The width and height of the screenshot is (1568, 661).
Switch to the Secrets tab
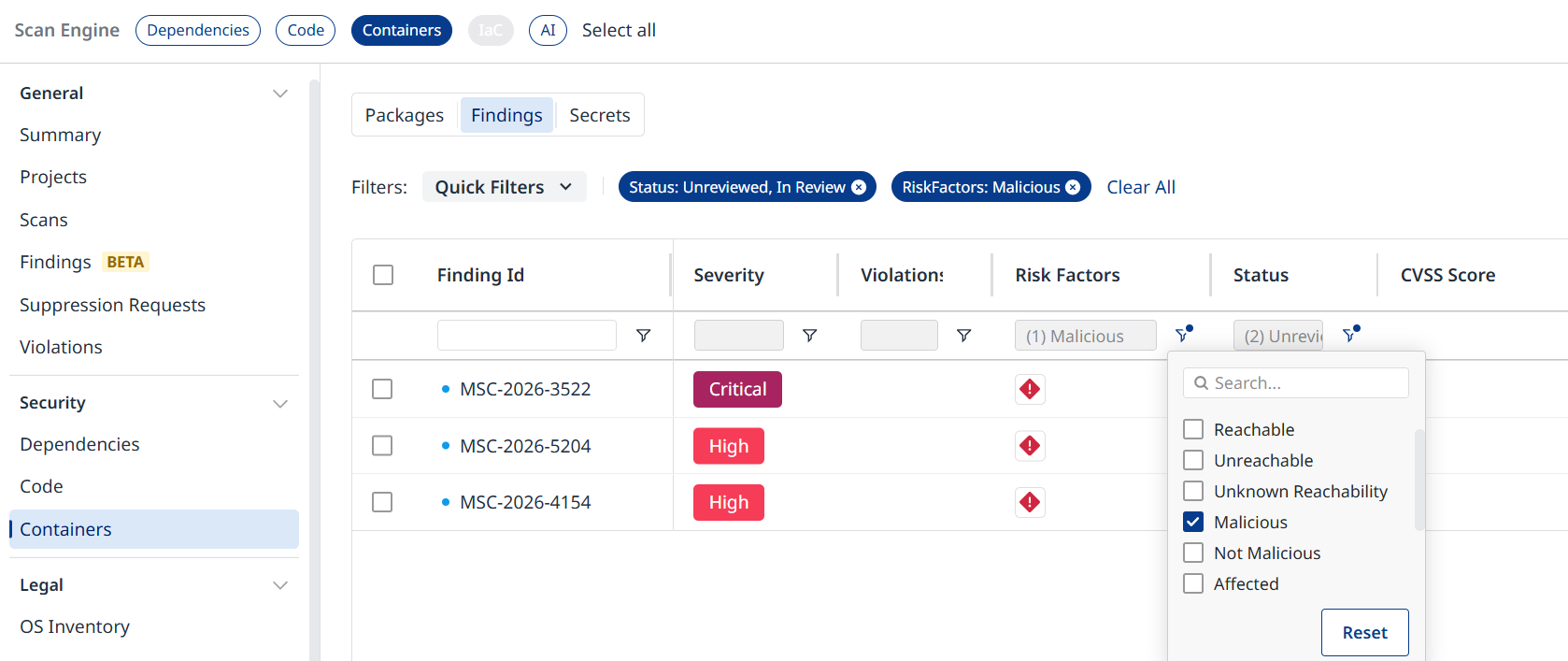[600, 115]
